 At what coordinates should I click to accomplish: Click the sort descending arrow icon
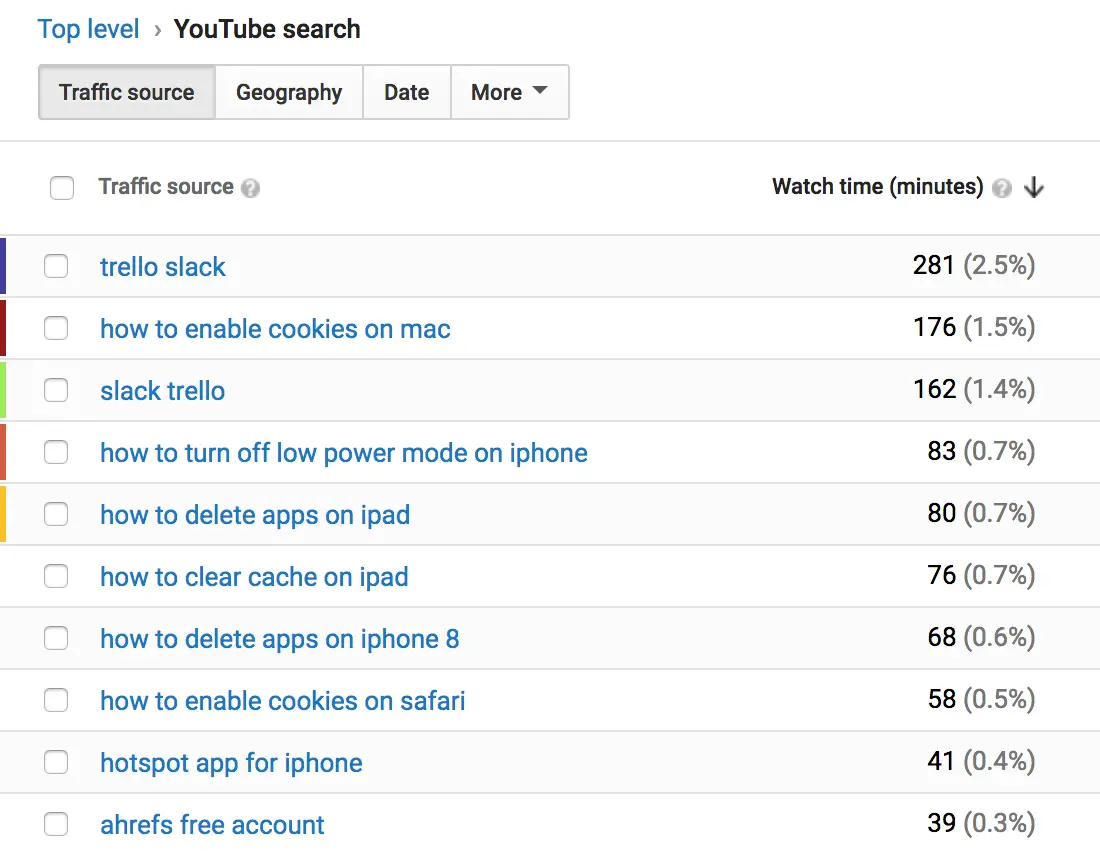1034,188
